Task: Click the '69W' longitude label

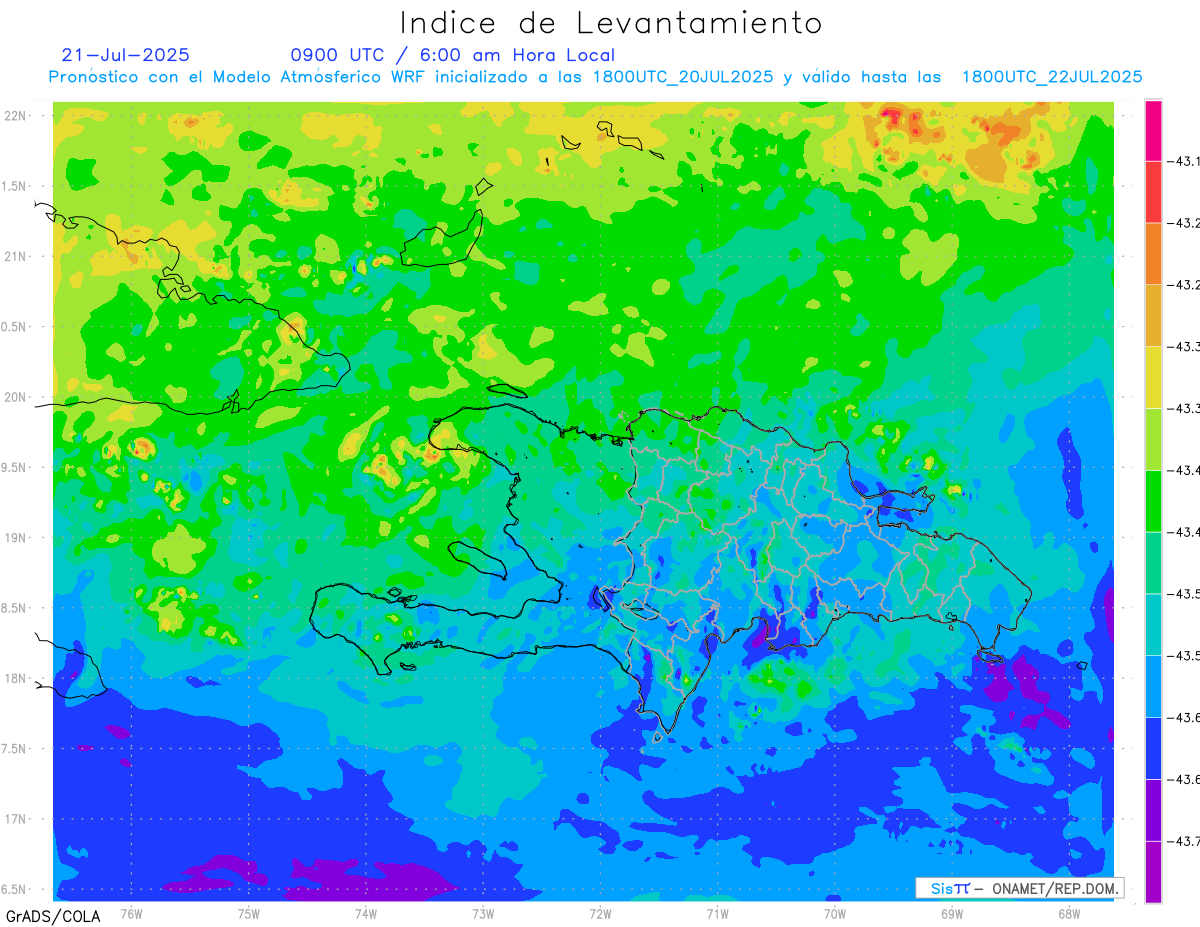Action: point(951,913)
